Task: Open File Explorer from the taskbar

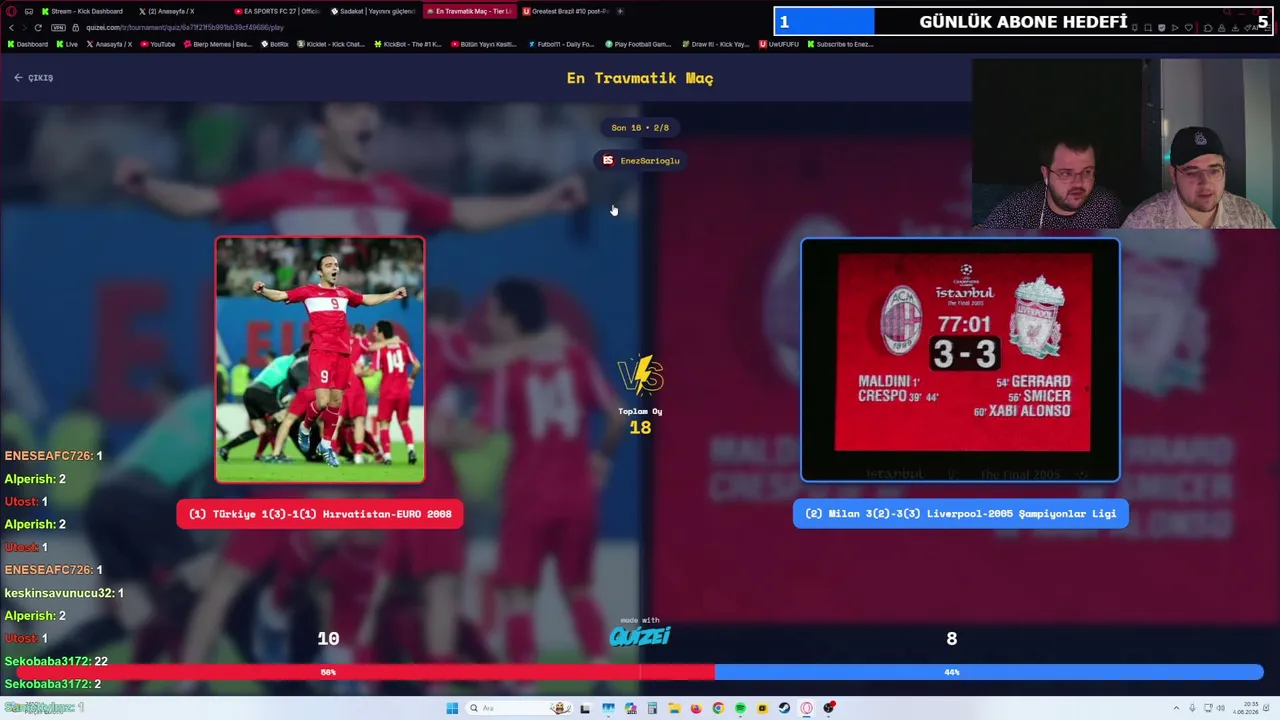Action: tap(674, 708)
